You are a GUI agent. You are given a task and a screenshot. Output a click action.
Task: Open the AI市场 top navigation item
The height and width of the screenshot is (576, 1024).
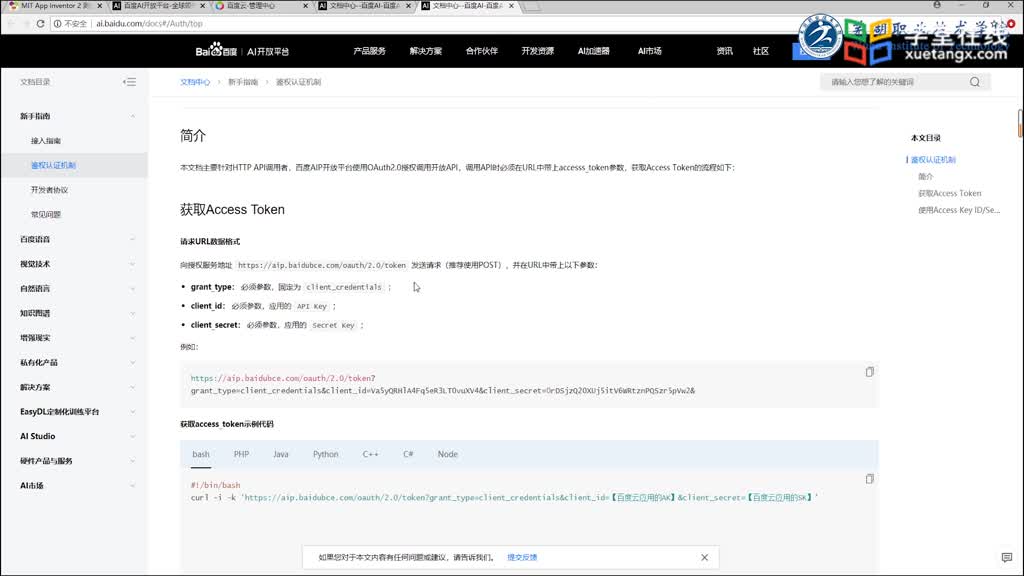650,51
